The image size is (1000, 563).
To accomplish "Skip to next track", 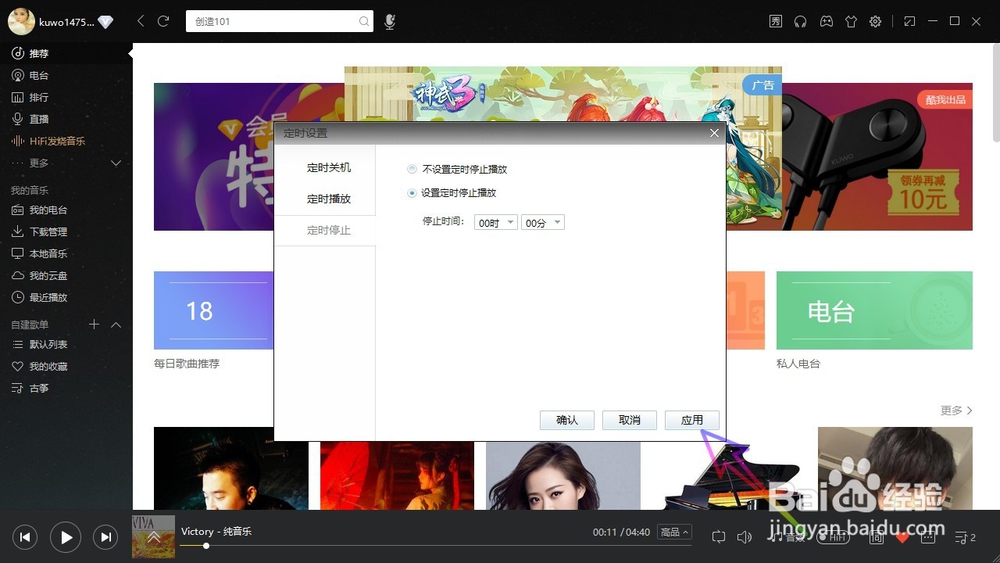I will point(106,537).
